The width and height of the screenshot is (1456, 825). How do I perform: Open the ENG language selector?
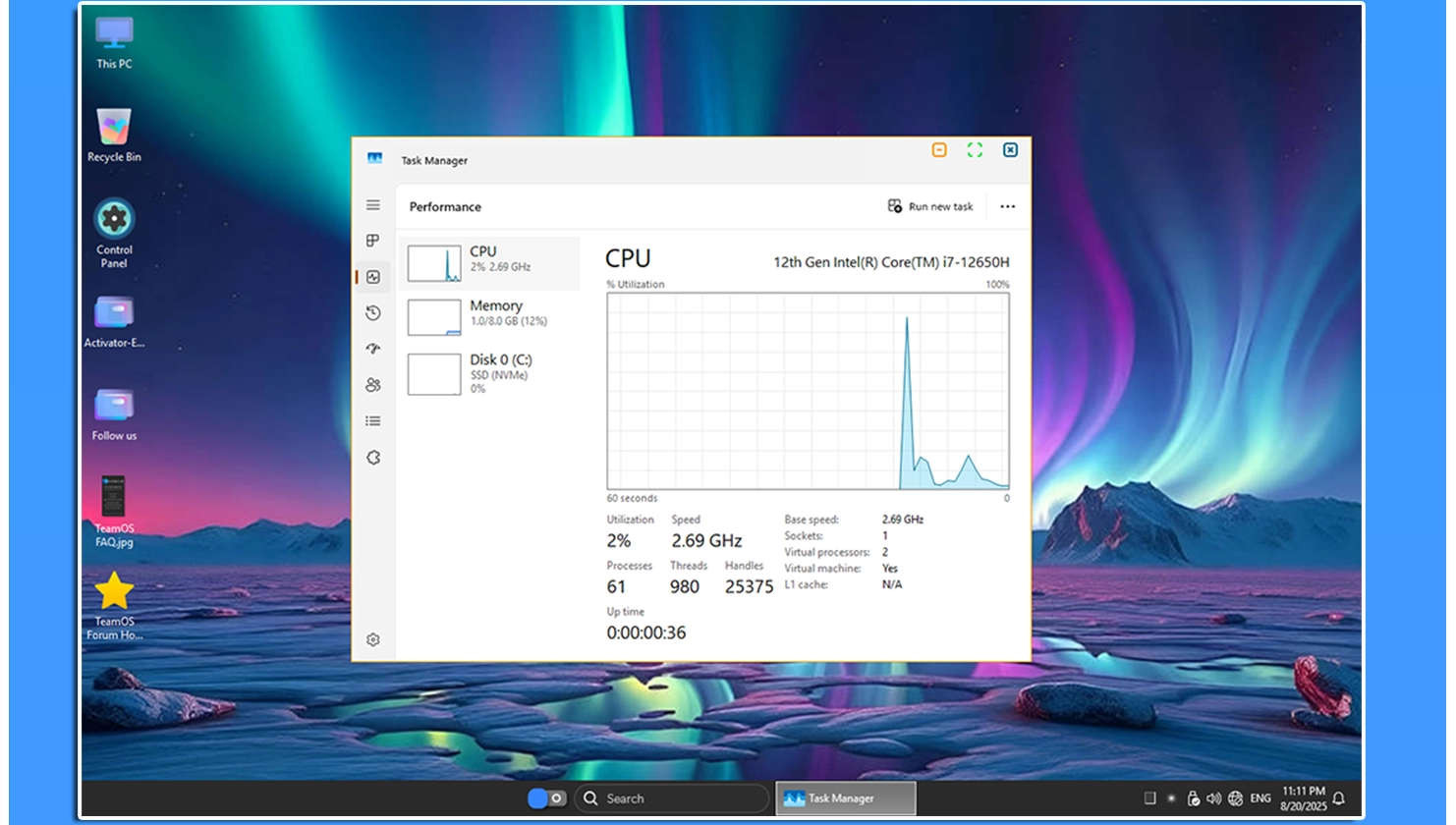1260,798
